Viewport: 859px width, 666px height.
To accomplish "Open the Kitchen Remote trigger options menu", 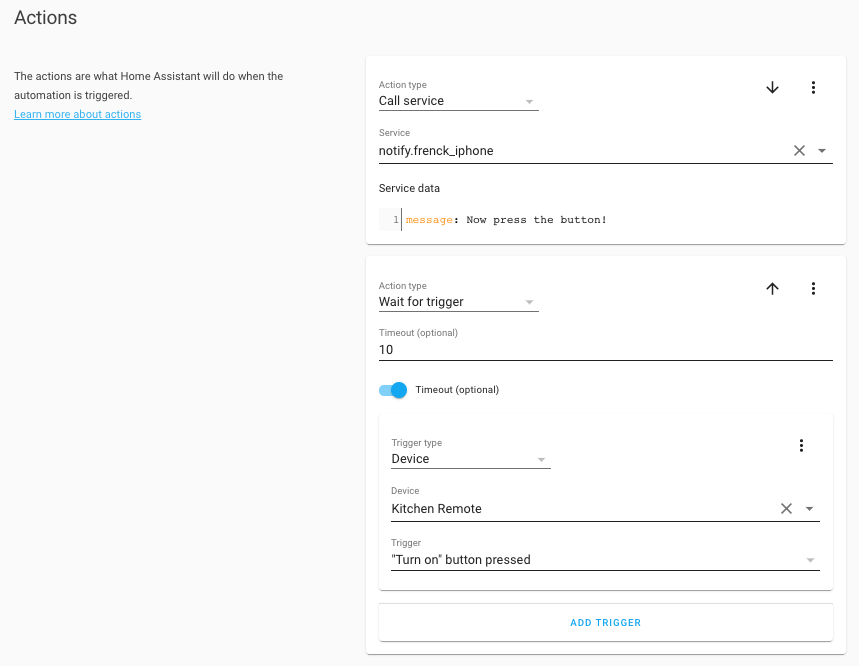I will [x=801, y=445].
